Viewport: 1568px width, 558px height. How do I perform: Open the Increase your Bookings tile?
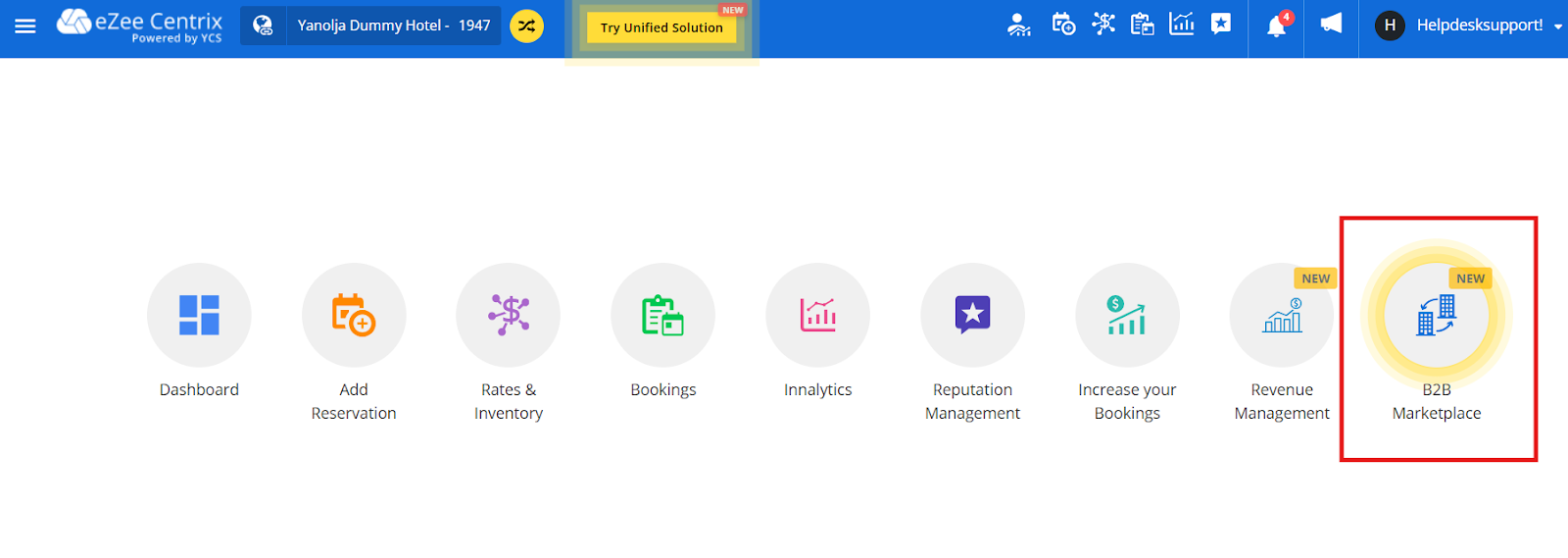[x=1128, y=315]
